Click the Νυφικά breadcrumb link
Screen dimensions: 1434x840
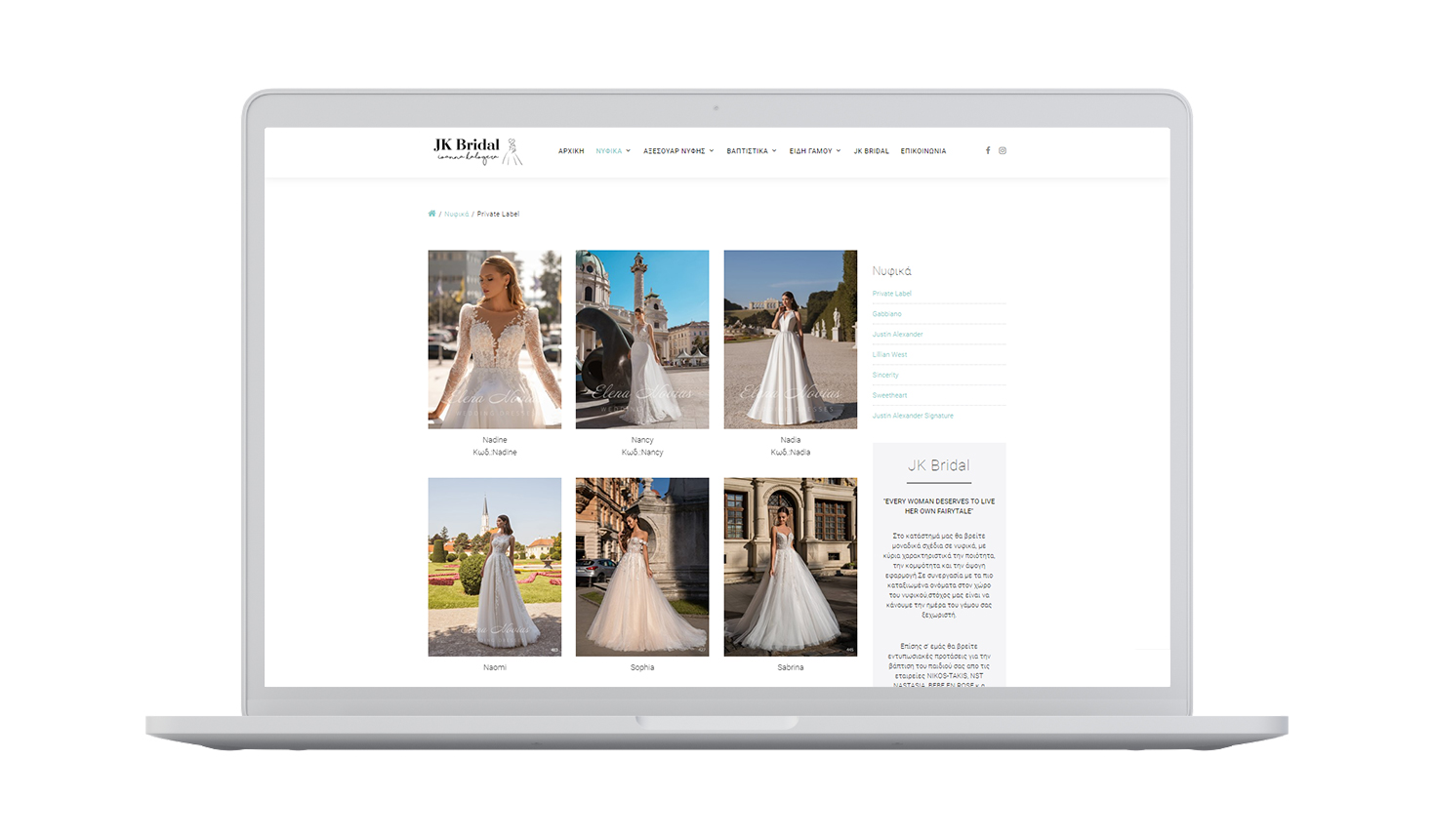point(456,214)
